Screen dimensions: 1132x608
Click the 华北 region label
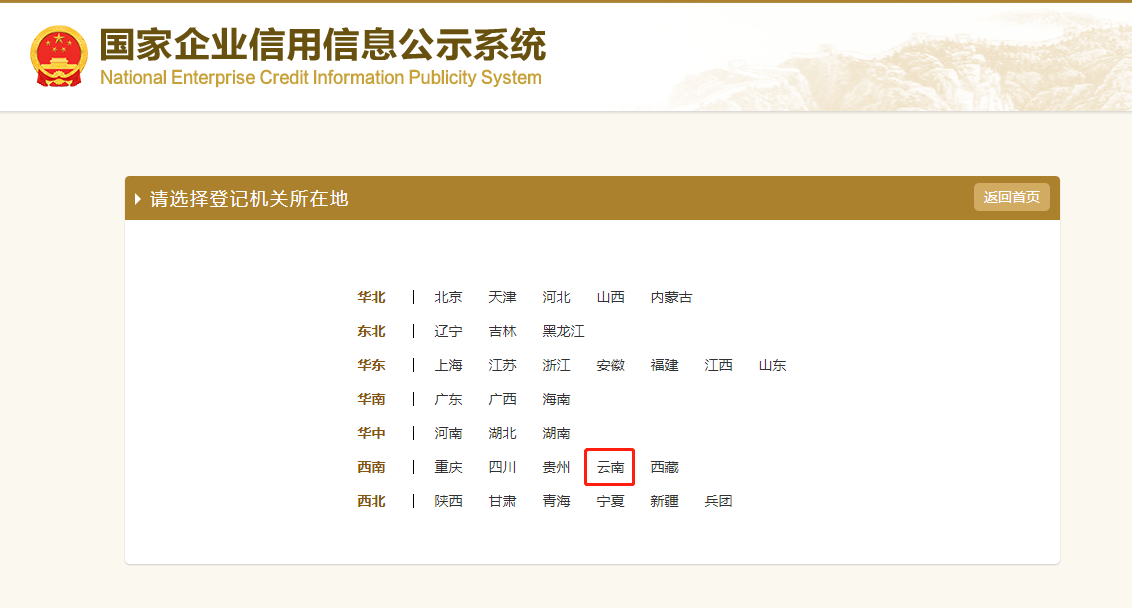(x=371, y=298)
